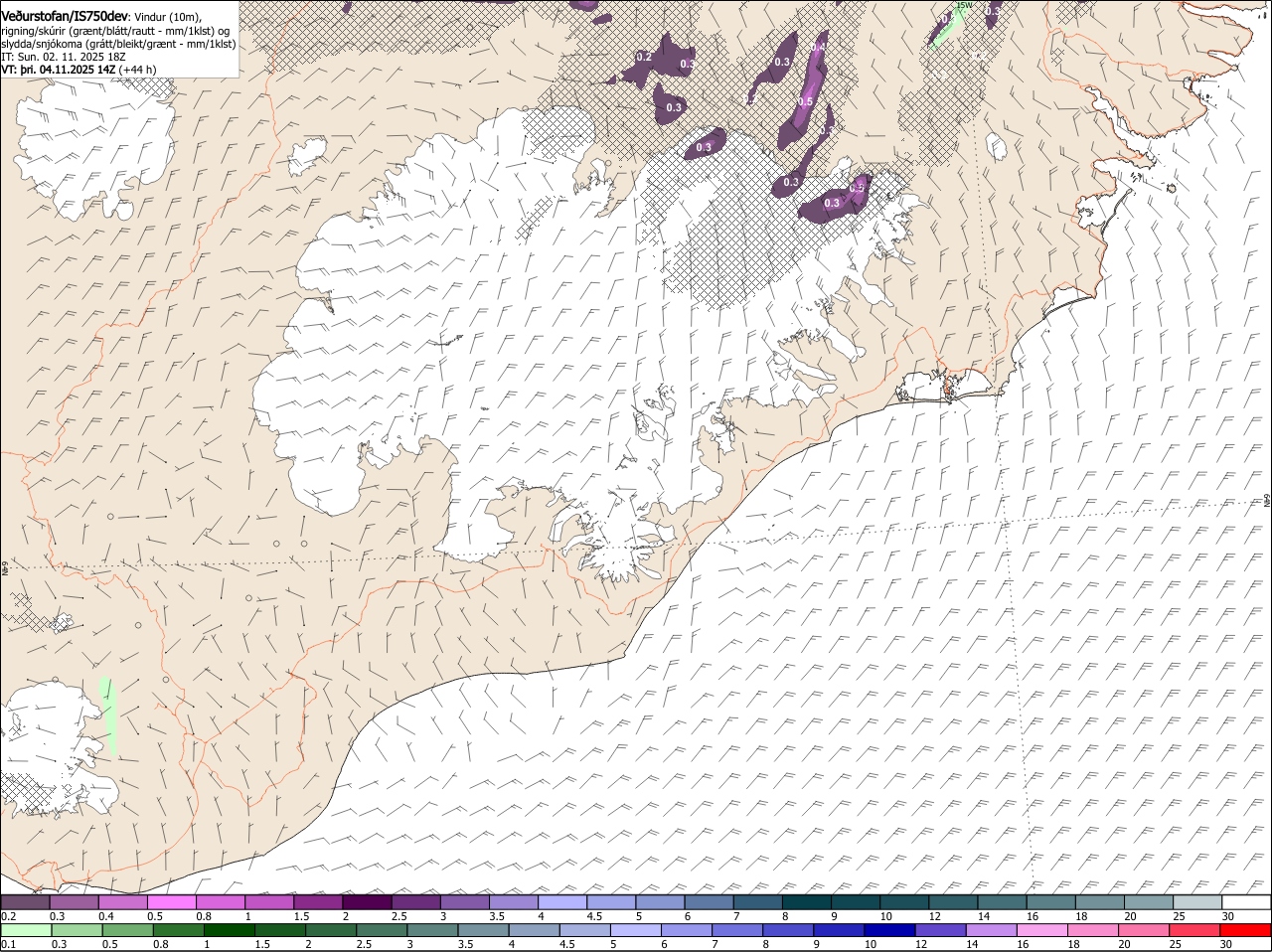Image resolution: width=1272 pixels, height=952 pixels.
Task: Pick the 8 dark teal swatch in snow scale
Action: click(806, 902)
